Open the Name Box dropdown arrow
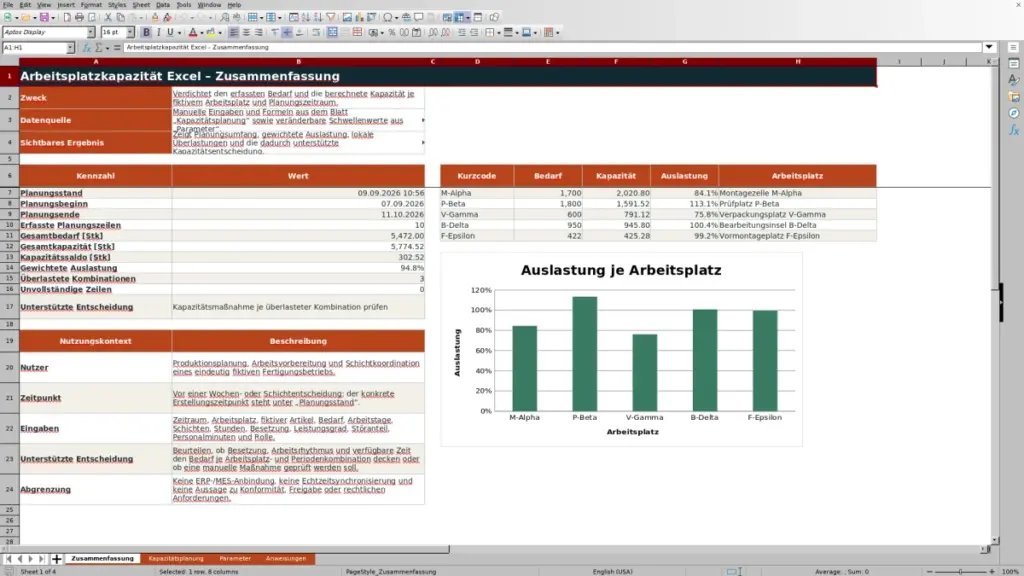Viewport: 1024px width, 576px height. coord(70,48)
